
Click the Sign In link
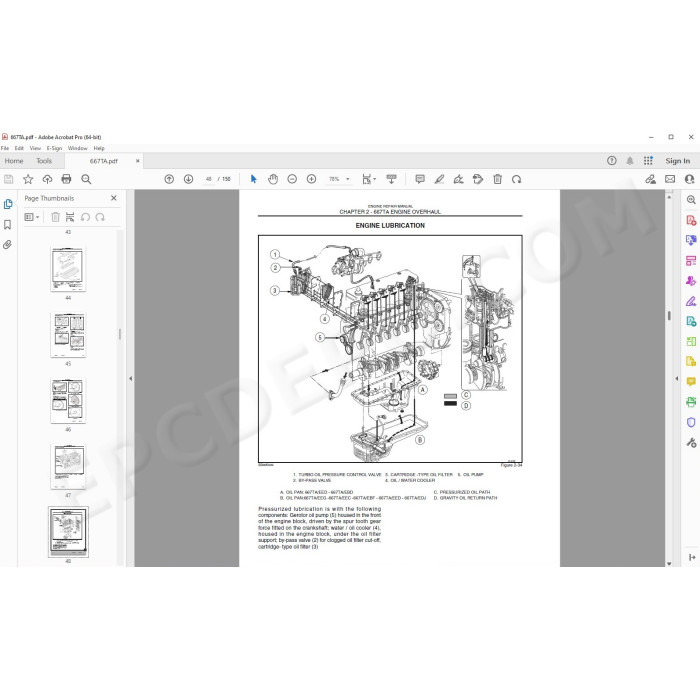pyautogui.click(x=678, y=161)
